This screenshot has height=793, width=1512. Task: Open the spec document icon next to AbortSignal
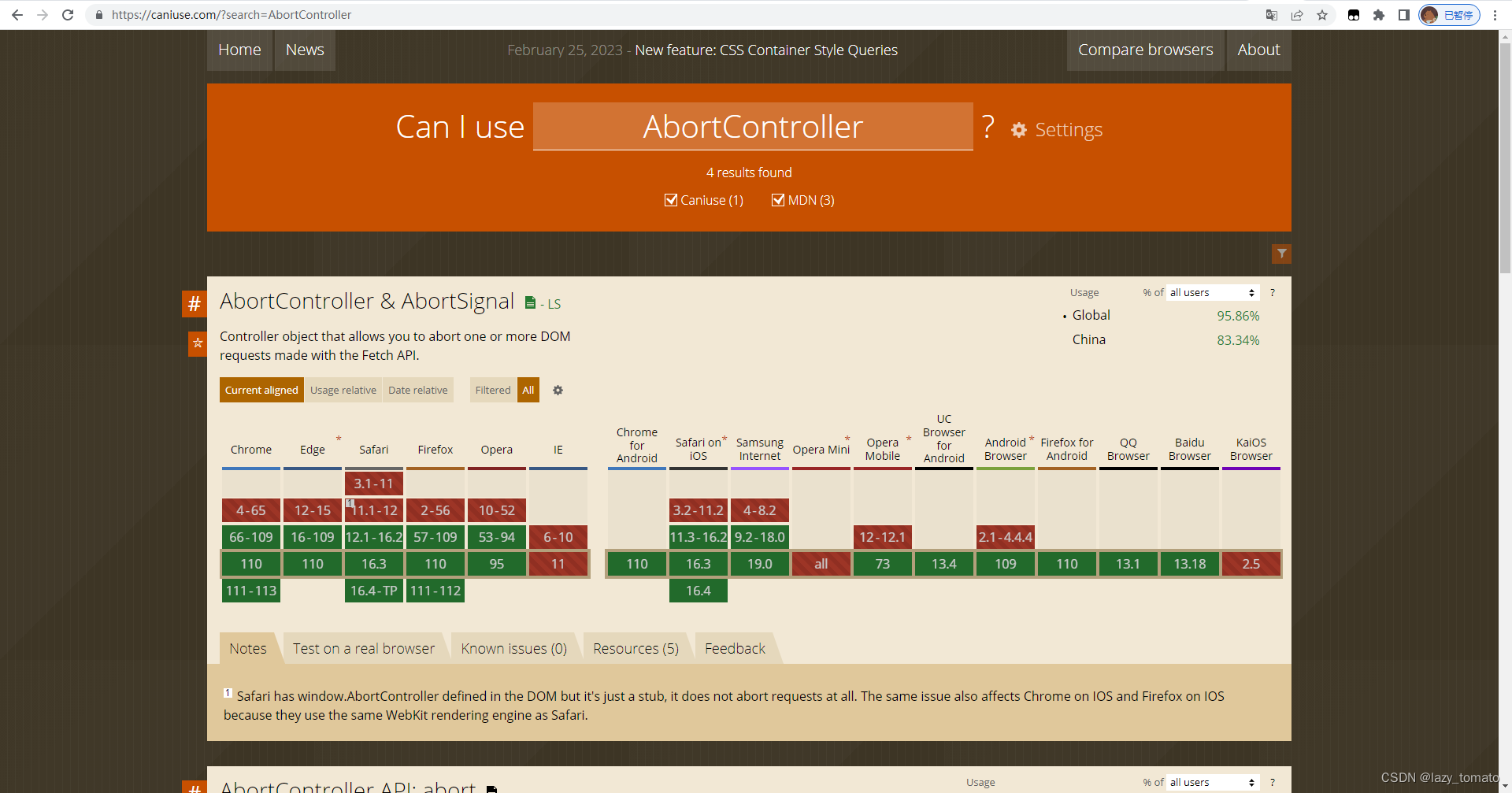point(529,302)
